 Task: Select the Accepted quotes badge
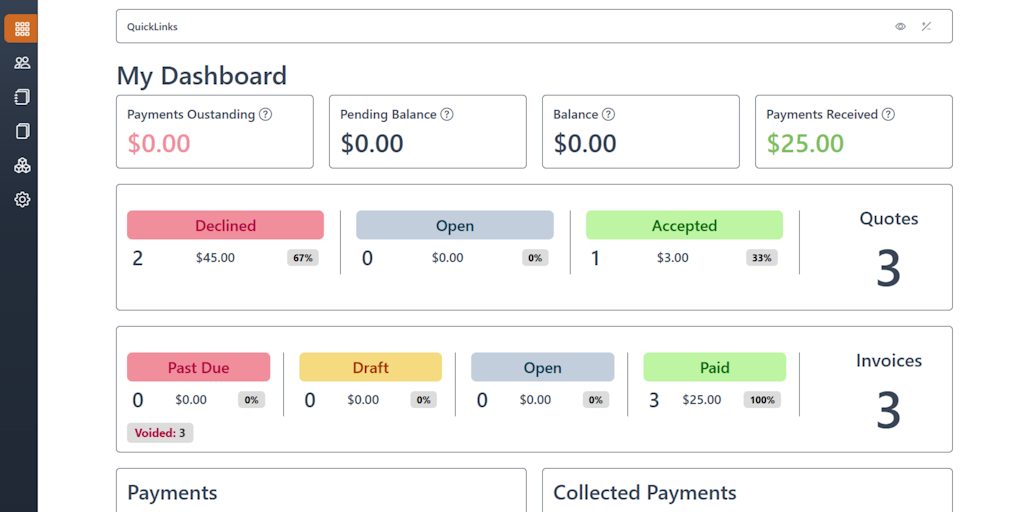click(x=684, y=225)
